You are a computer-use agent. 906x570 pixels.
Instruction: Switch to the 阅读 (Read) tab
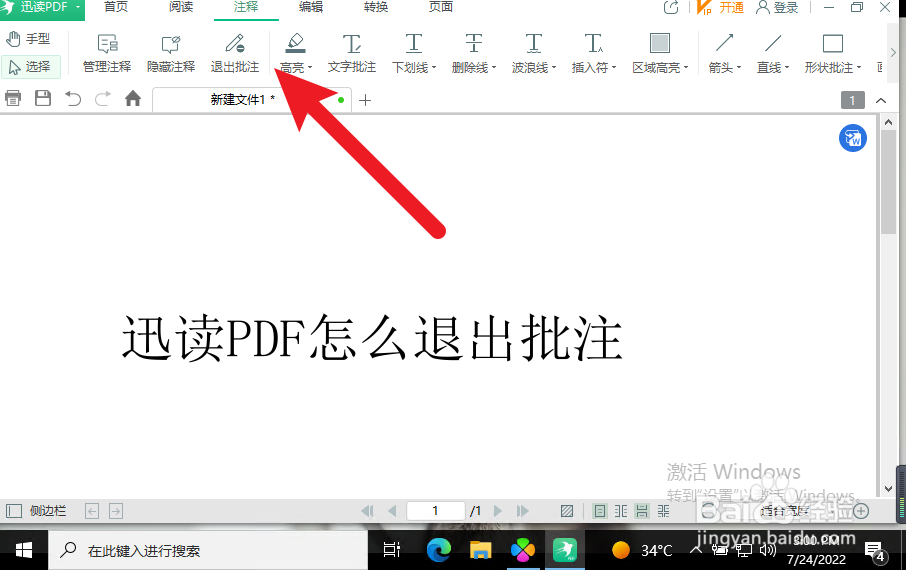click(x=181, y=7)
